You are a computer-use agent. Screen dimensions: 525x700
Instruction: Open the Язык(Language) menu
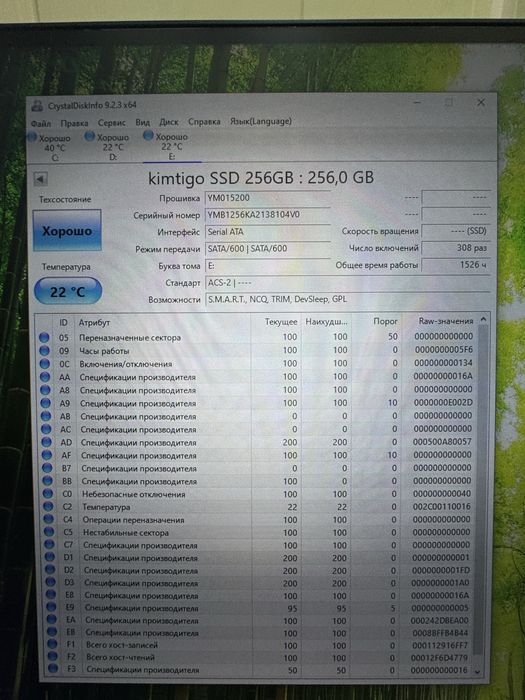tap(261, 121)
